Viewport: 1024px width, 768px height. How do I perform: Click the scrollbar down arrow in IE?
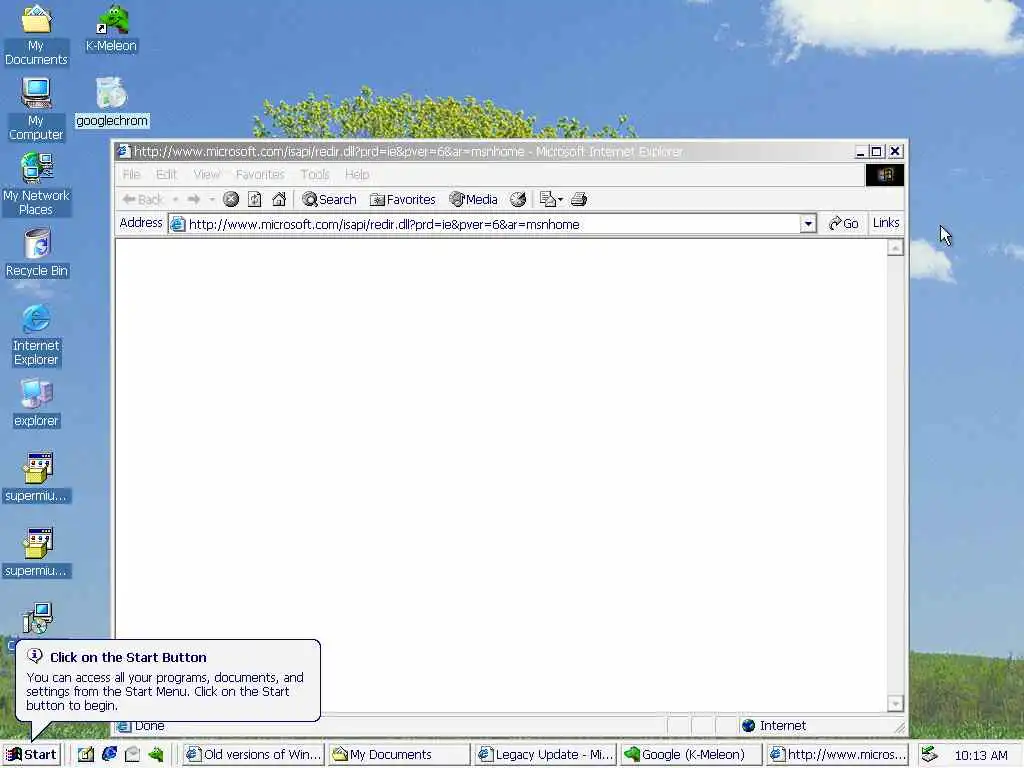click(895, 703)
